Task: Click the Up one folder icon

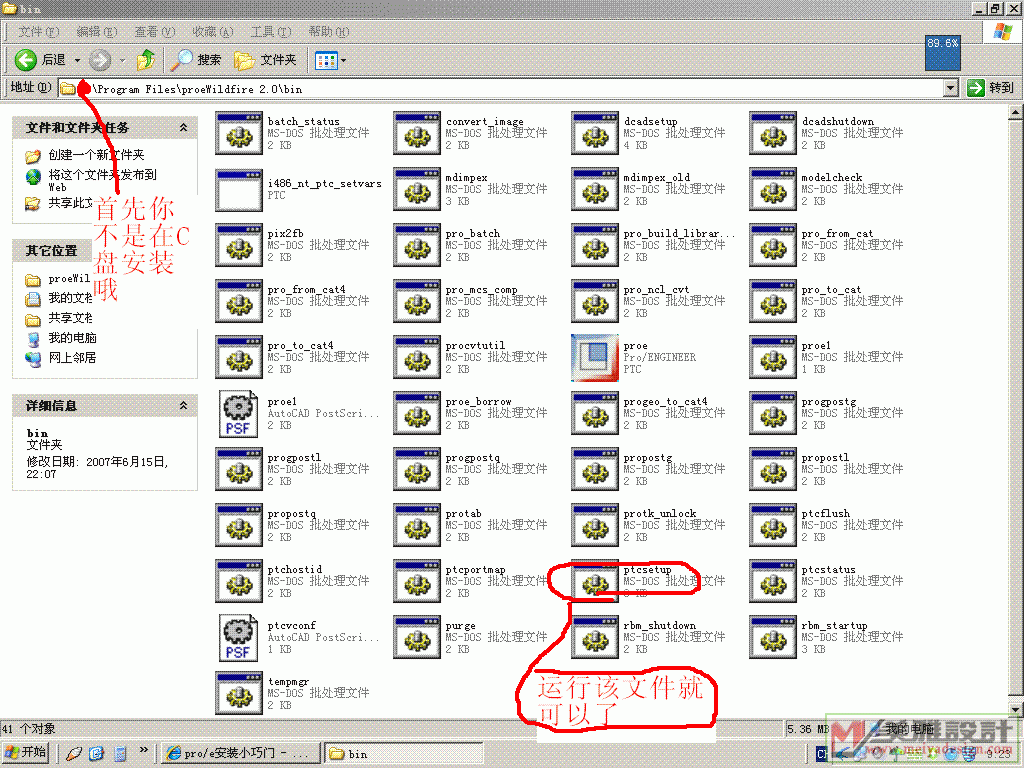Action: pos(146,60)
